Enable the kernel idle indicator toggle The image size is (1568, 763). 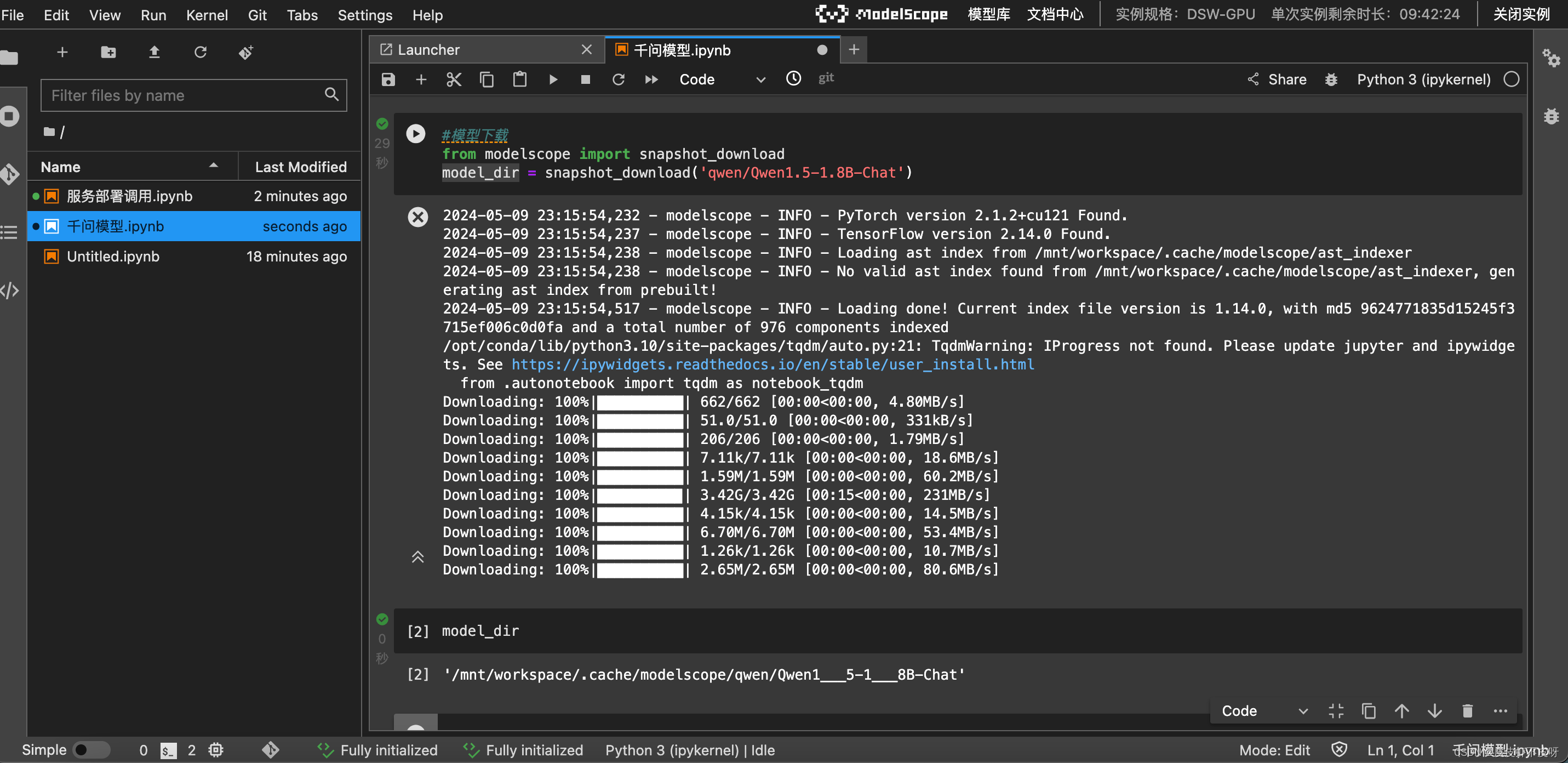point(1511,79)
